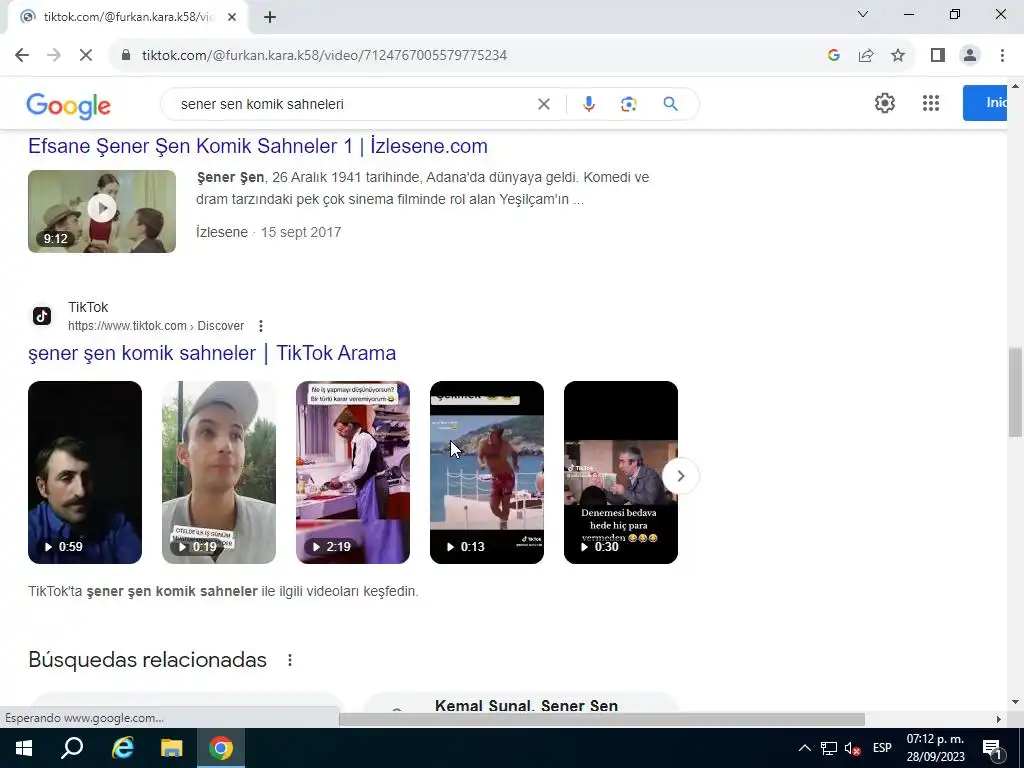The width and height of the screenshot is (1024, 768).
Task: Open the muted volume tray icon
Action: tap(852, 748)
